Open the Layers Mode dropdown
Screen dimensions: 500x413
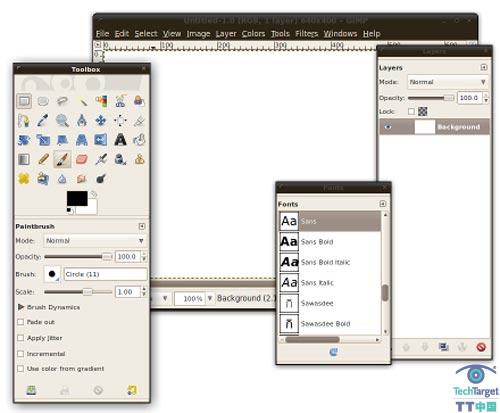point(448,82)
